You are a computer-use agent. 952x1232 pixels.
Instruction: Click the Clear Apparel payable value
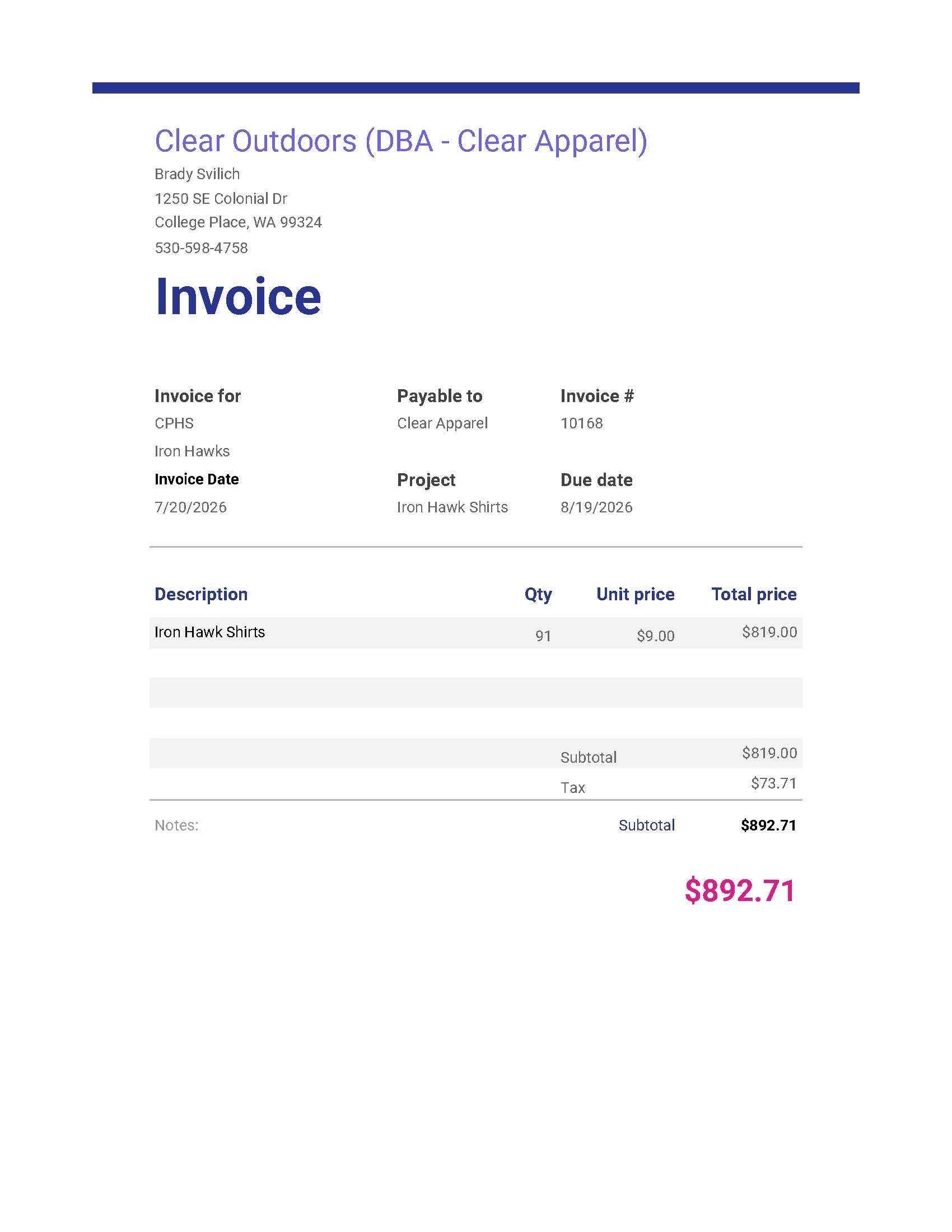click(443, 423)
